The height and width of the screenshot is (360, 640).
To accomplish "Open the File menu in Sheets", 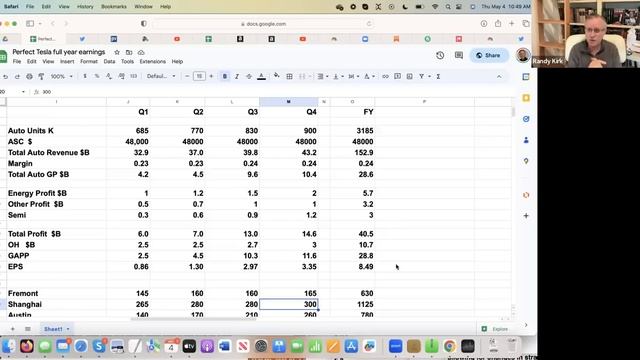I will [17, 62].
